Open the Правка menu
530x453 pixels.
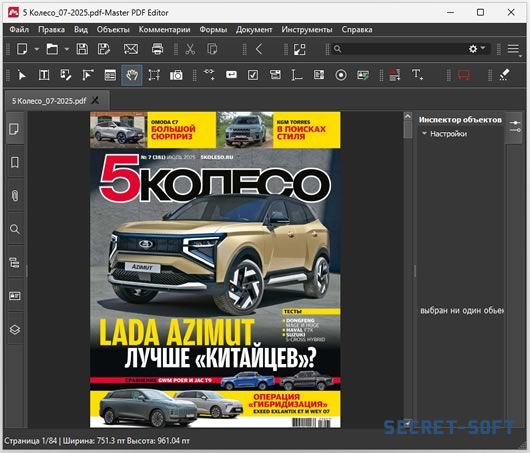(x=51, y=29)
